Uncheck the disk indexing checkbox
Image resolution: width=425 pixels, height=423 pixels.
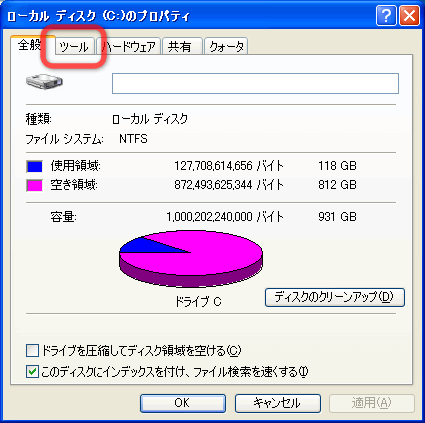click(32, 371)
